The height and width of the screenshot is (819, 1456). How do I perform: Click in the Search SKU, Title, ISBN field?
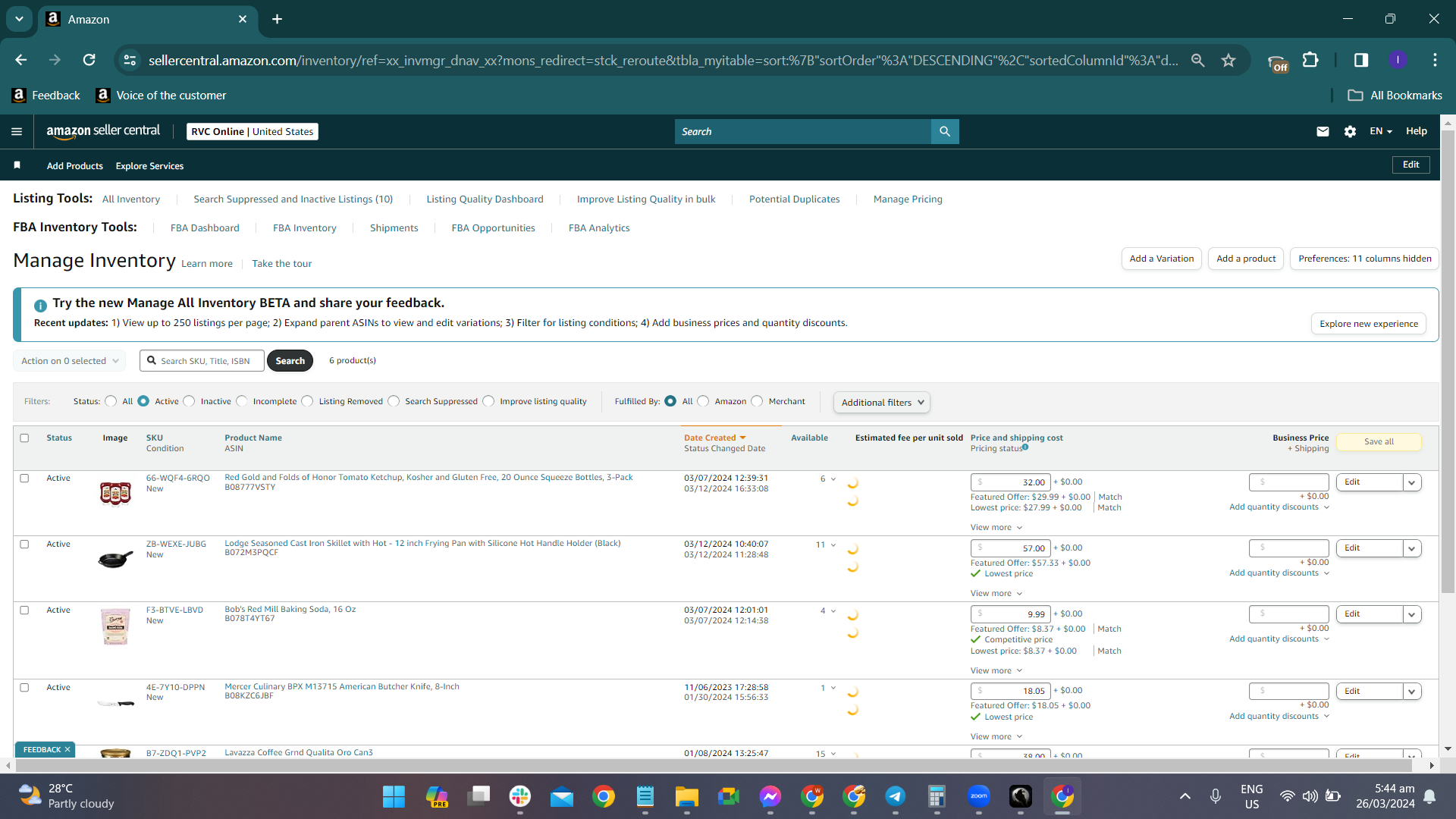click(202, 361)
